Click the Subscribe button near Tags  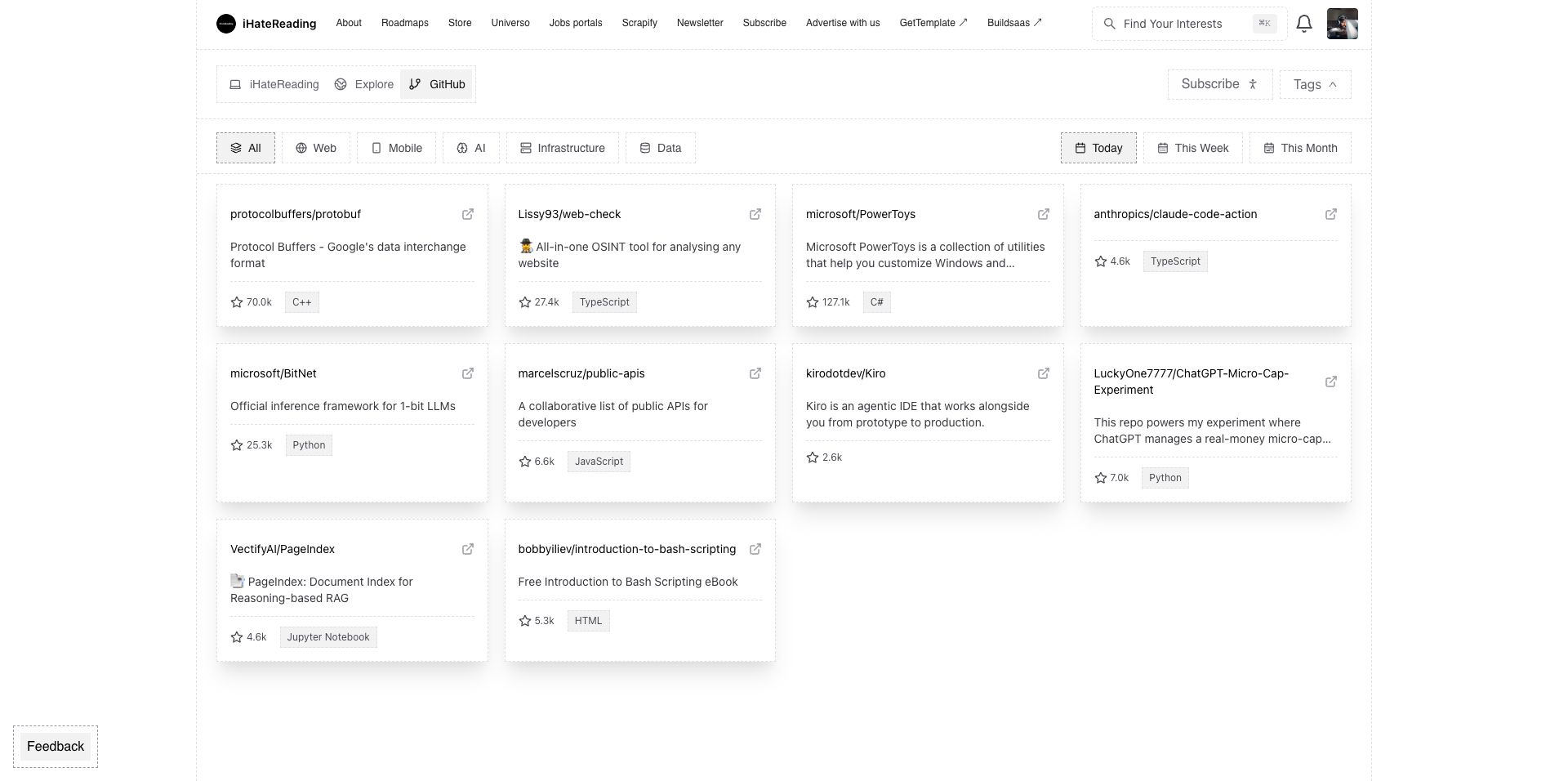[x=1220, y=84]
